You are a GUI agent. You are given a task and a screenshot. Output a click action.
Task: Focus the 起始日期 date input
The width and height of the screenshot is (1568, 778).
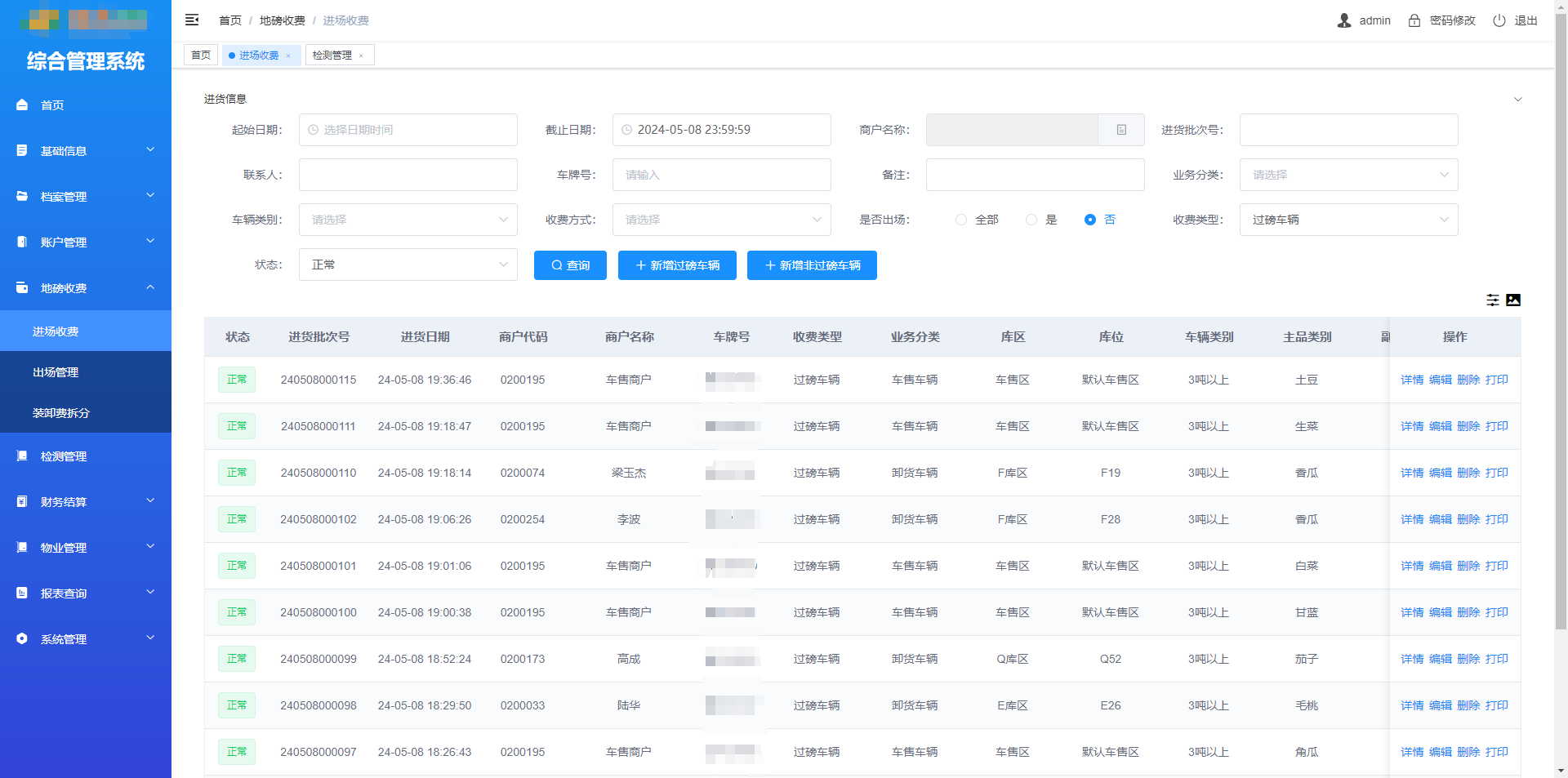[408, 130]
